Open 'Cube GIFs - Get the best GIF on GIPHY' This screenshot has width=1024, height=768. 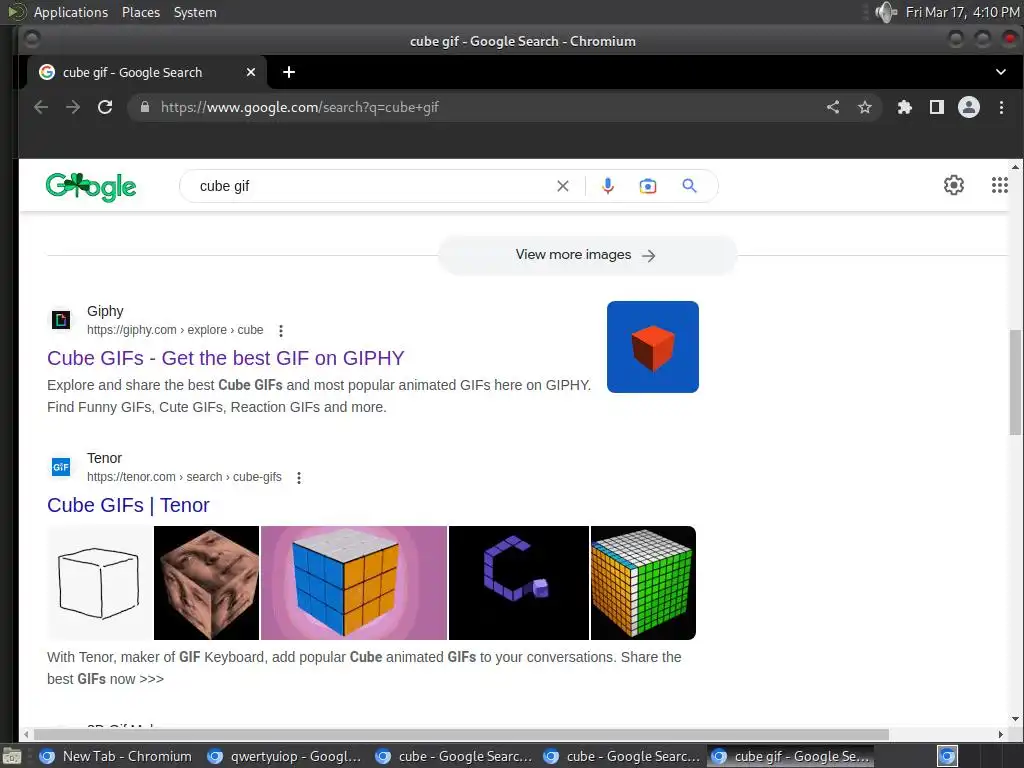pyautogui.click(x=225, y=358)
